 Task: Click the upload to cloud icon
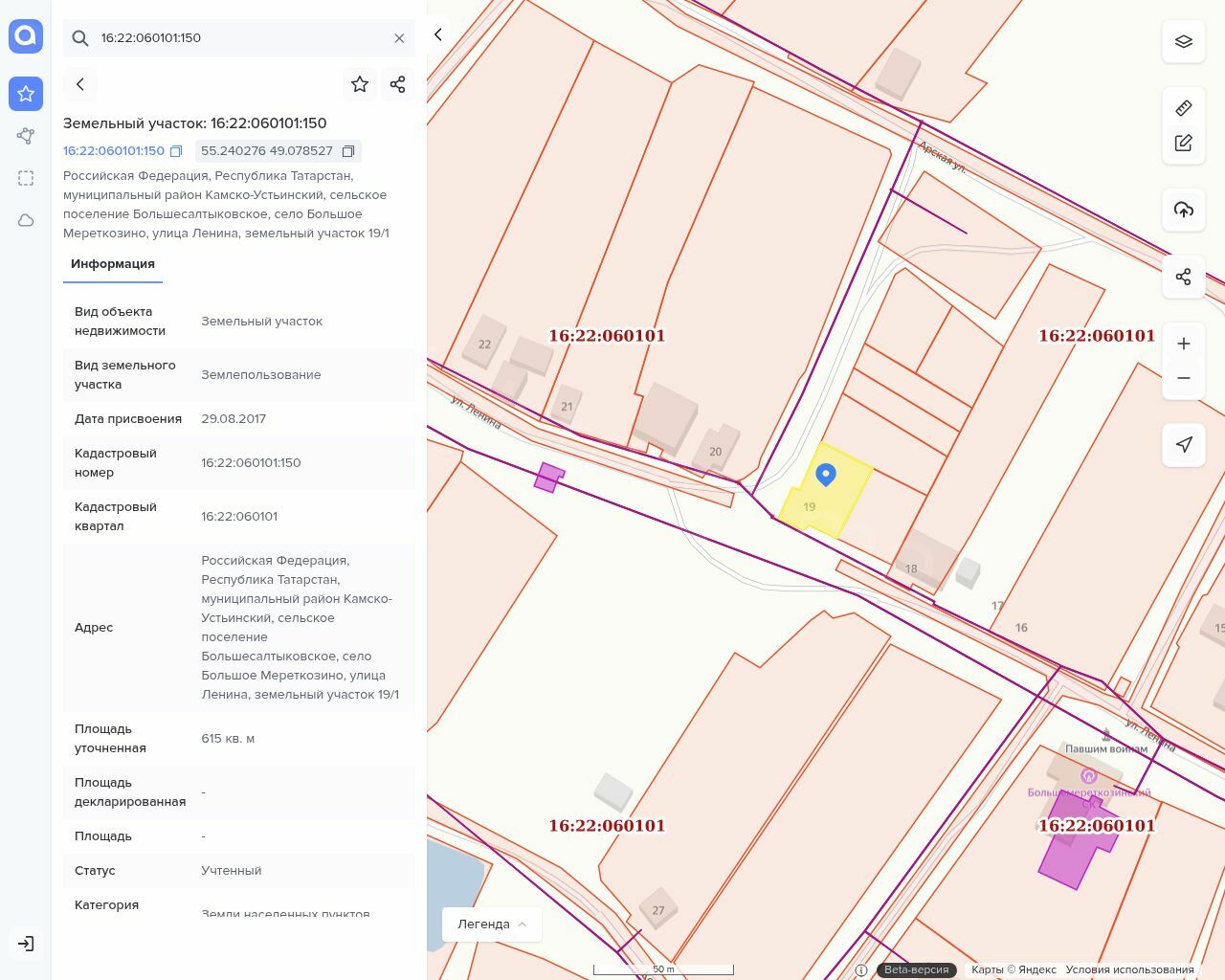coord(1184,210)
